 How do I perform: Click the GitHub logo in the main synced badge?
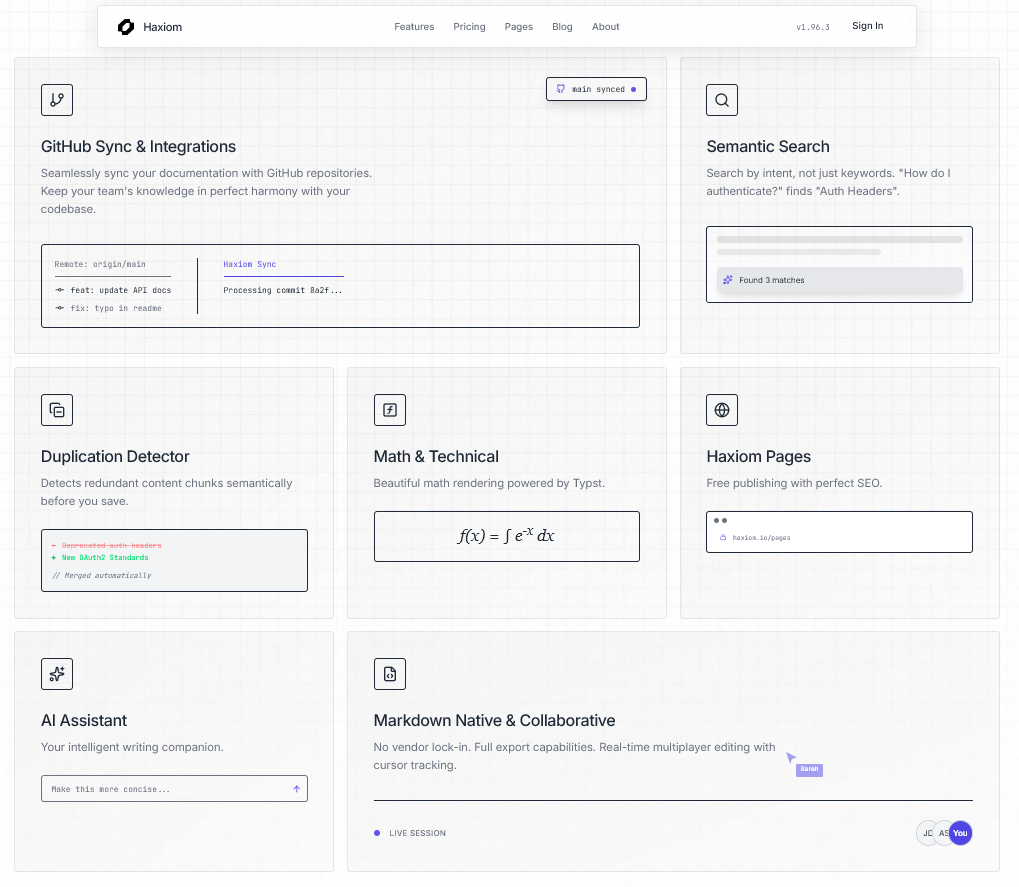[x=560, y=88]
